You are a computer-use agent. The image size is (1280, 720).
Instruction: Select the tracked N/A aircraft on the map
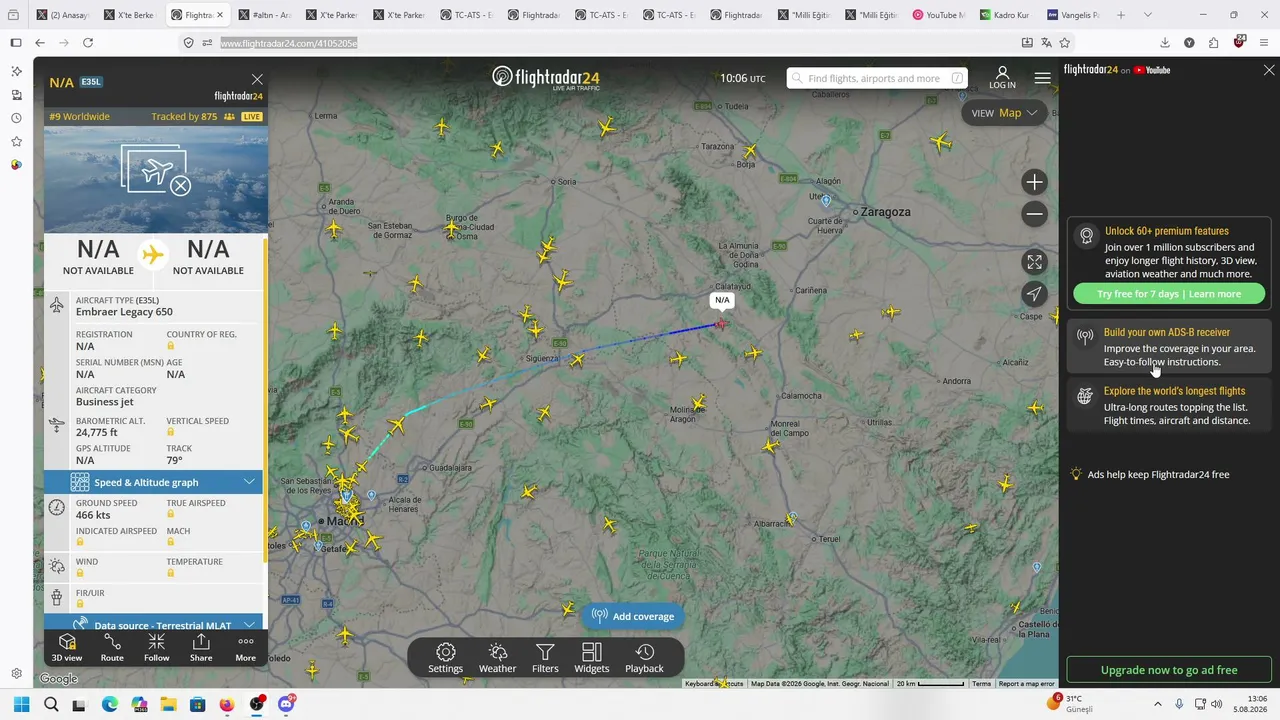click(721, 323)
